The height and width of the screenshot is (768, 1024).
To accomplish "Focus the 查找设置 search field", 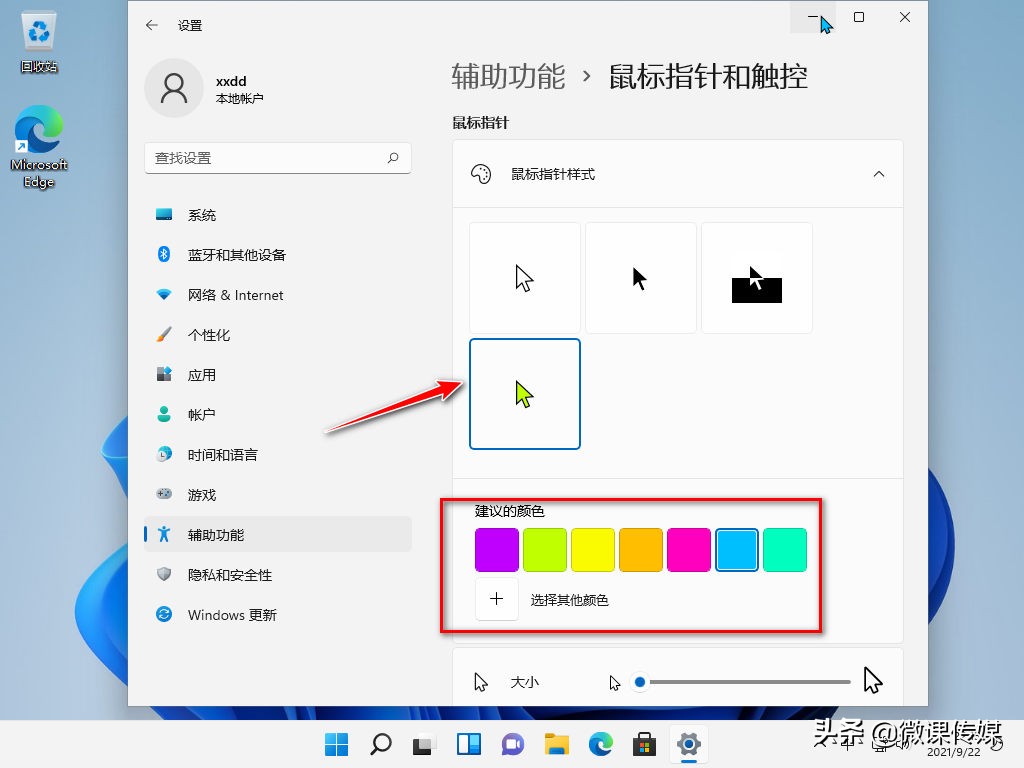I will (x=278, y=157).
